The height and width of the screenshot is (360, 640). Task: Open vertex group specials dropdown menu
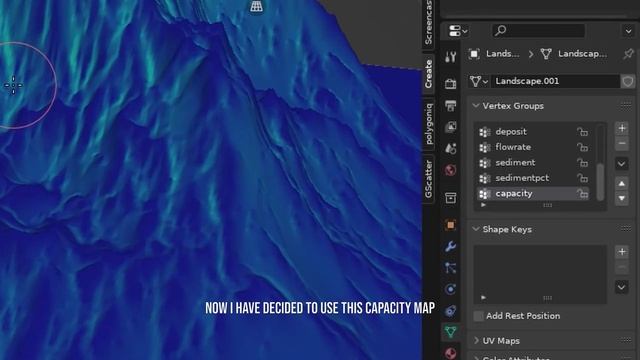[x=622, y=164]
